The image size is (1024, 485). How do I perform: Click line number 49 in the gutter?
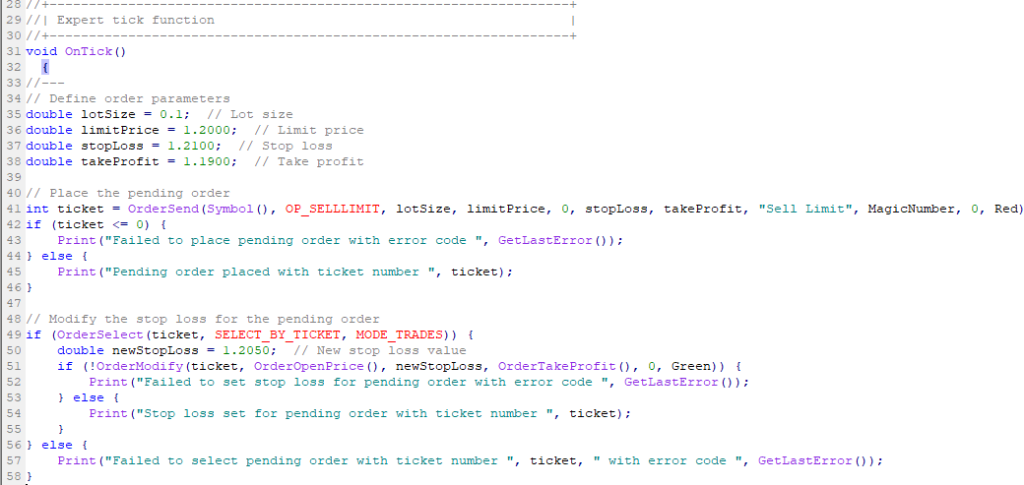[14, 335]
